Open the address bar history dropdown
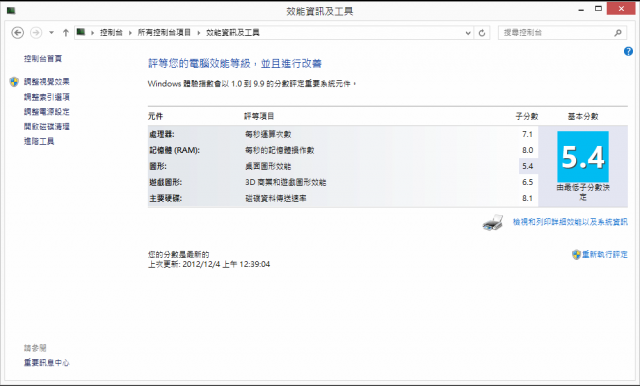 tap(468, 33)
